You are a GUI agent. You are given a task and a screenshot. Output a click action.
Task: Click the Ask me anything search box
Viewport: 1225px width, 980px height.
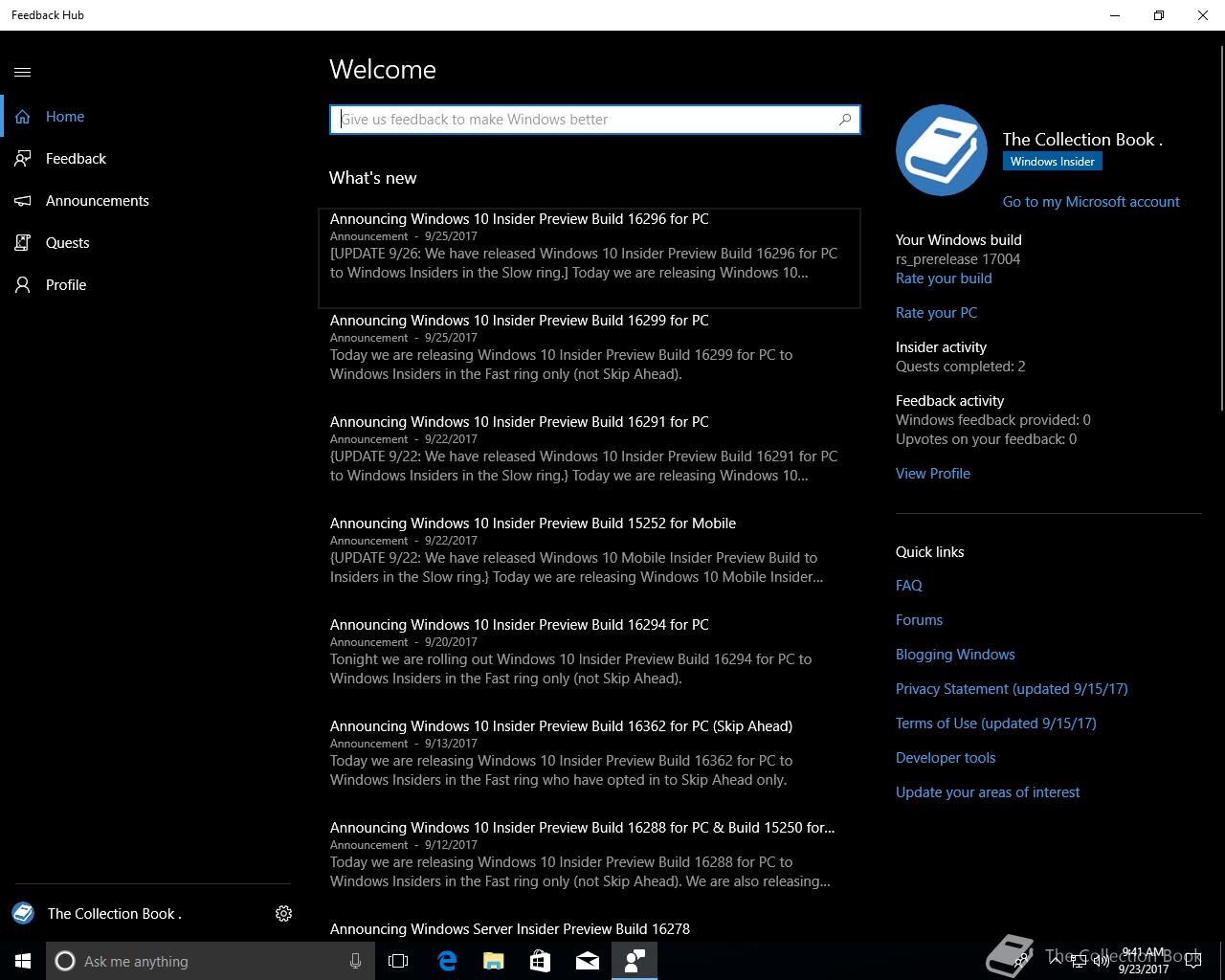(211, 961)
